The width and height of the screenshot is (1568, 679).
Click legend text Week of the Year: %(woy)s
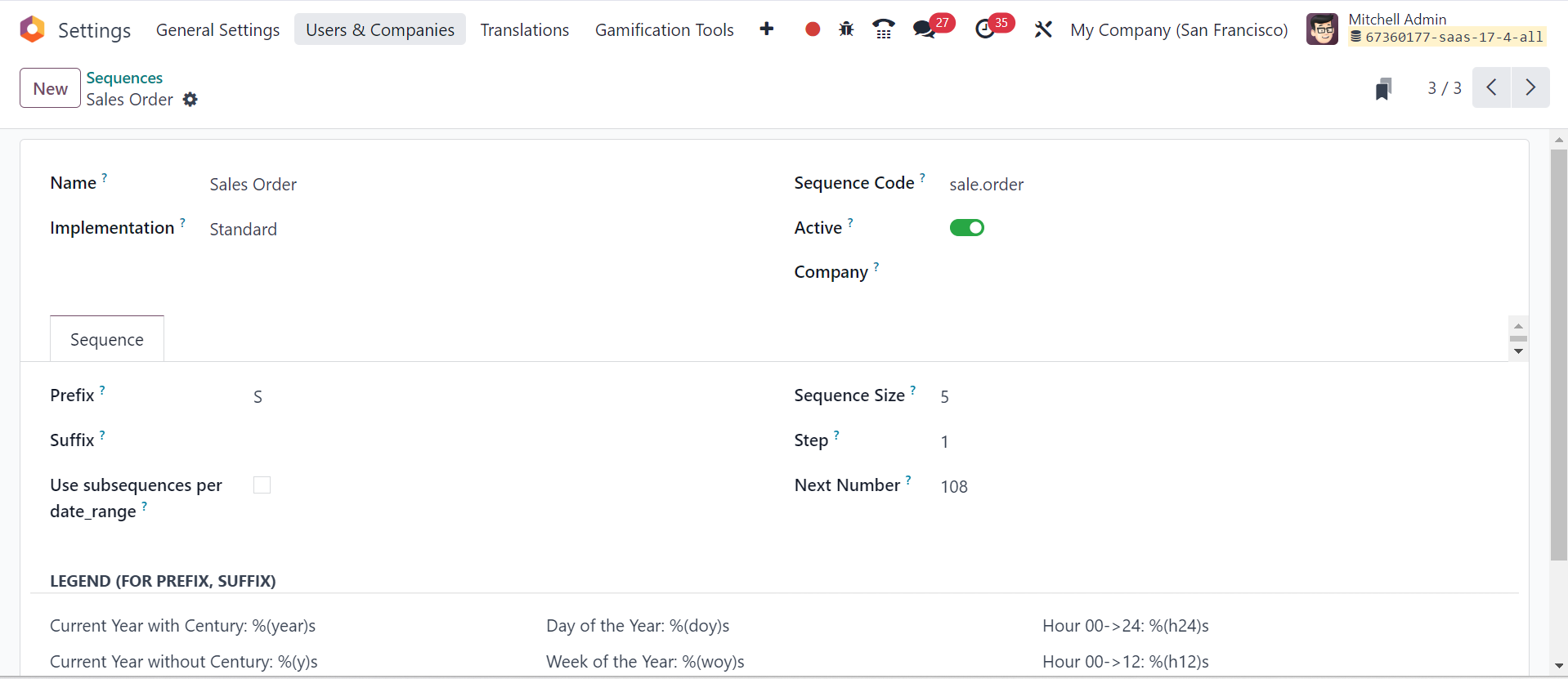click(x=645, y=662)
